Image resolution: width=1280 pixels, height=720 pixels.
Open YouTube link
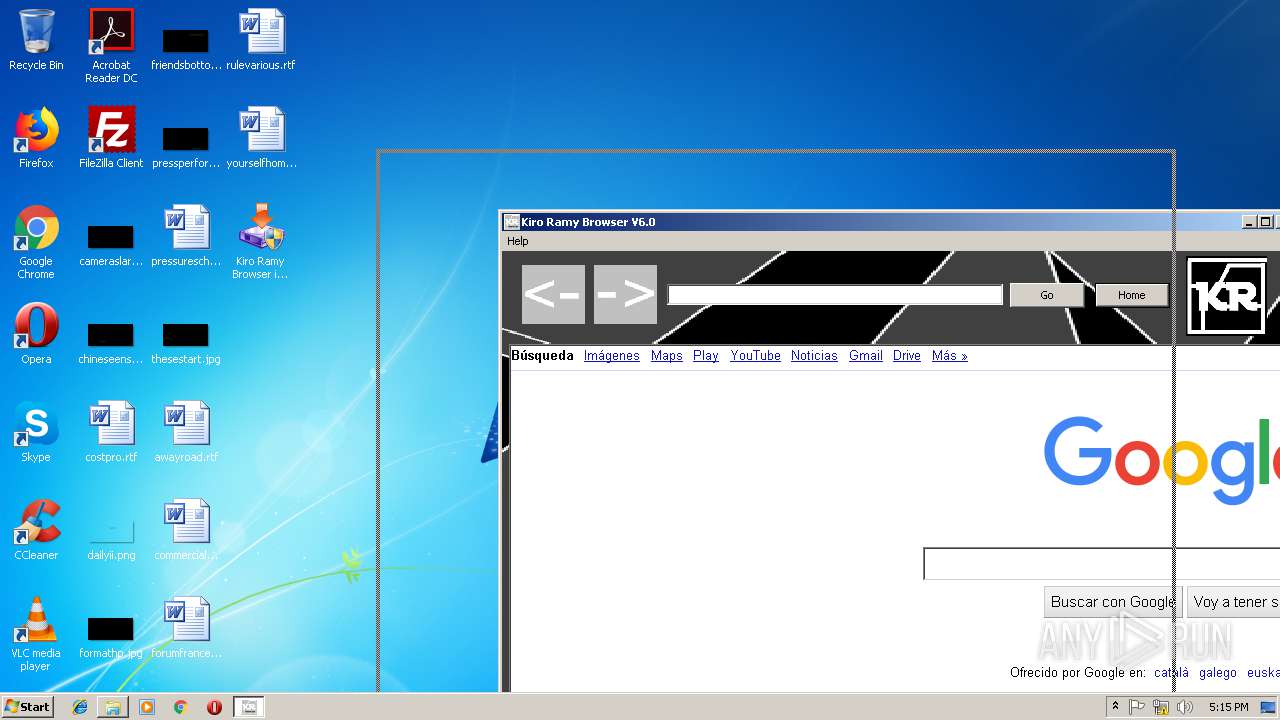pos(755,356)
